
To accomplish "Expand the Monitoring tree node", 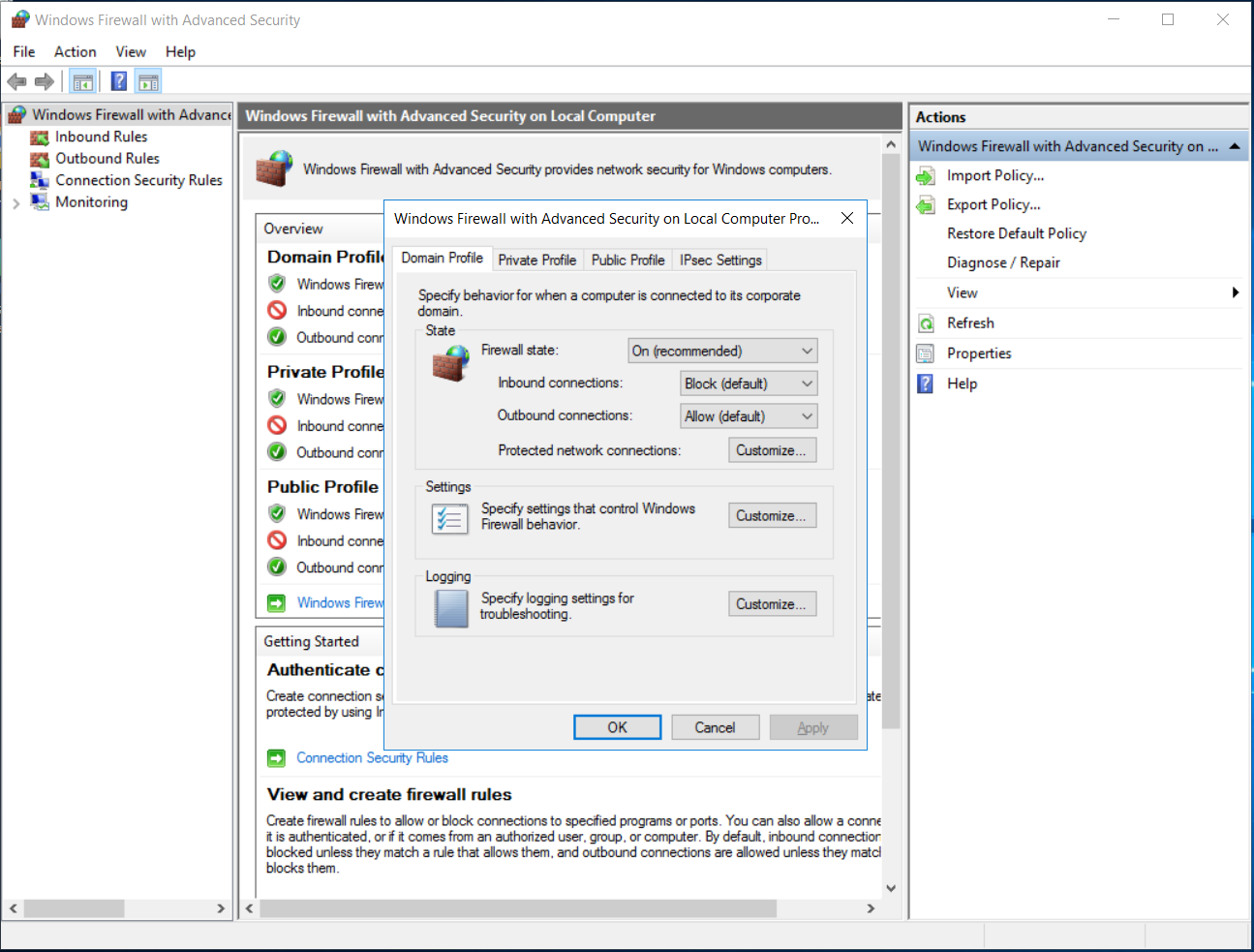I will tap(15, 203).
